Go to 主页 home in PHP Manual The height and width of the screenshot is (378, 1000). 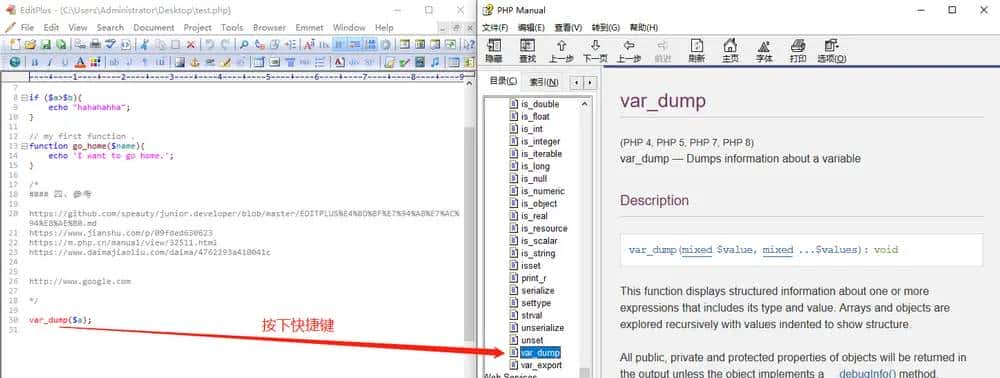(730, 51)
